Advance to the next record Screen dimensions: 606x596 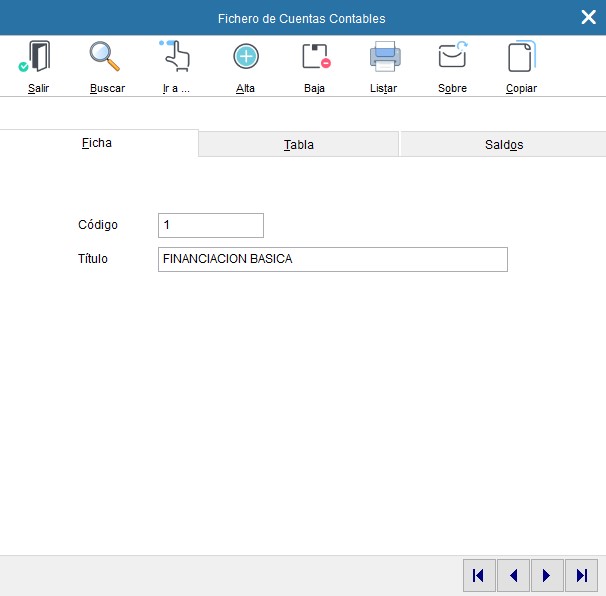click(547, 575)
